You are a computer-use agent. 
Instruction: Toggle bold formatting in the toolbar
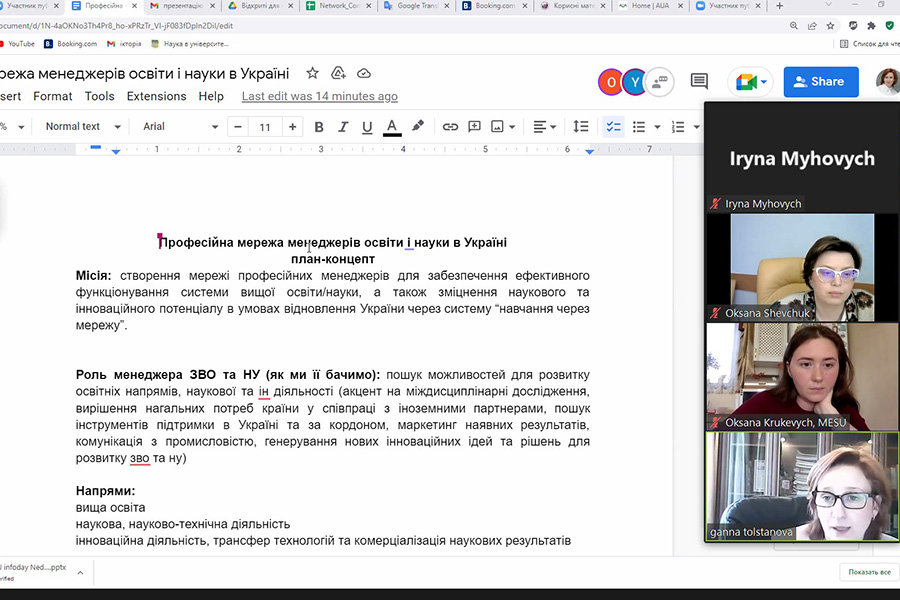click(x=319, y=127)
